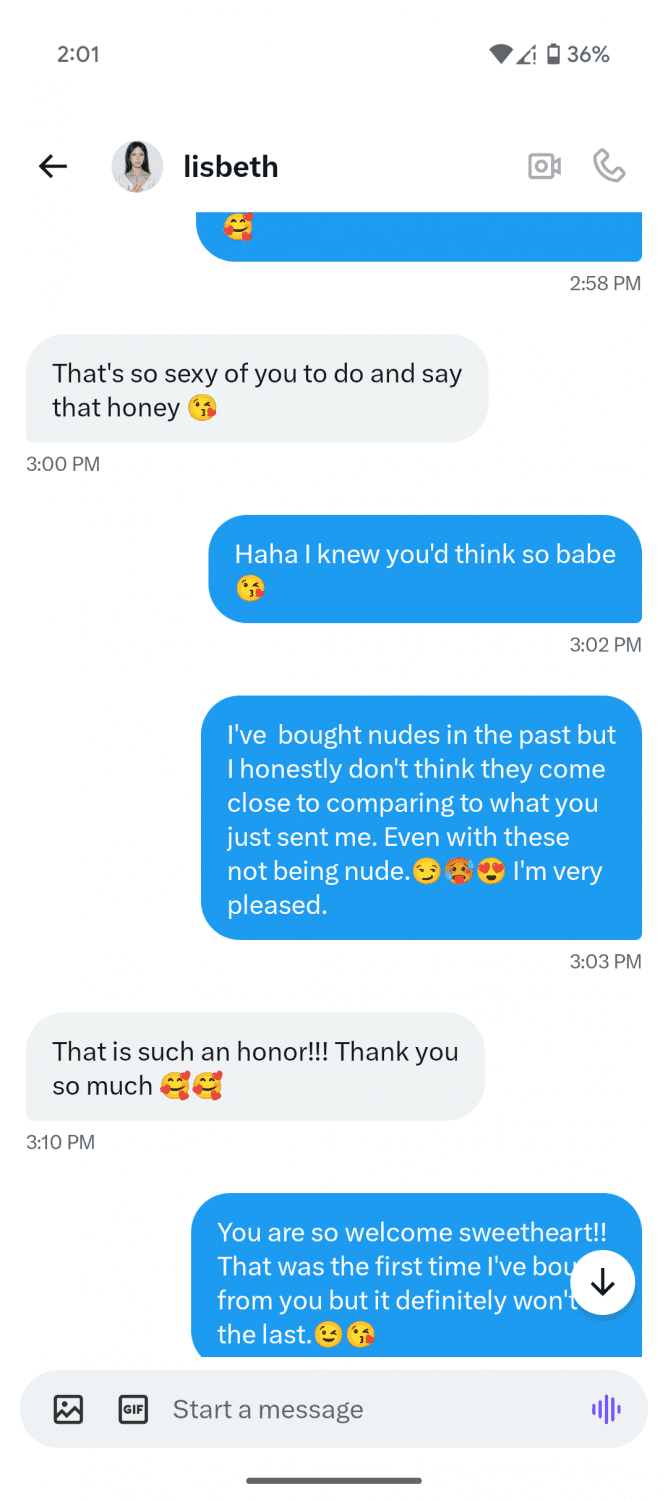Jump to latest message with down arrow
Screen dimensions: 668x1500
click(x=602, y=1282)
